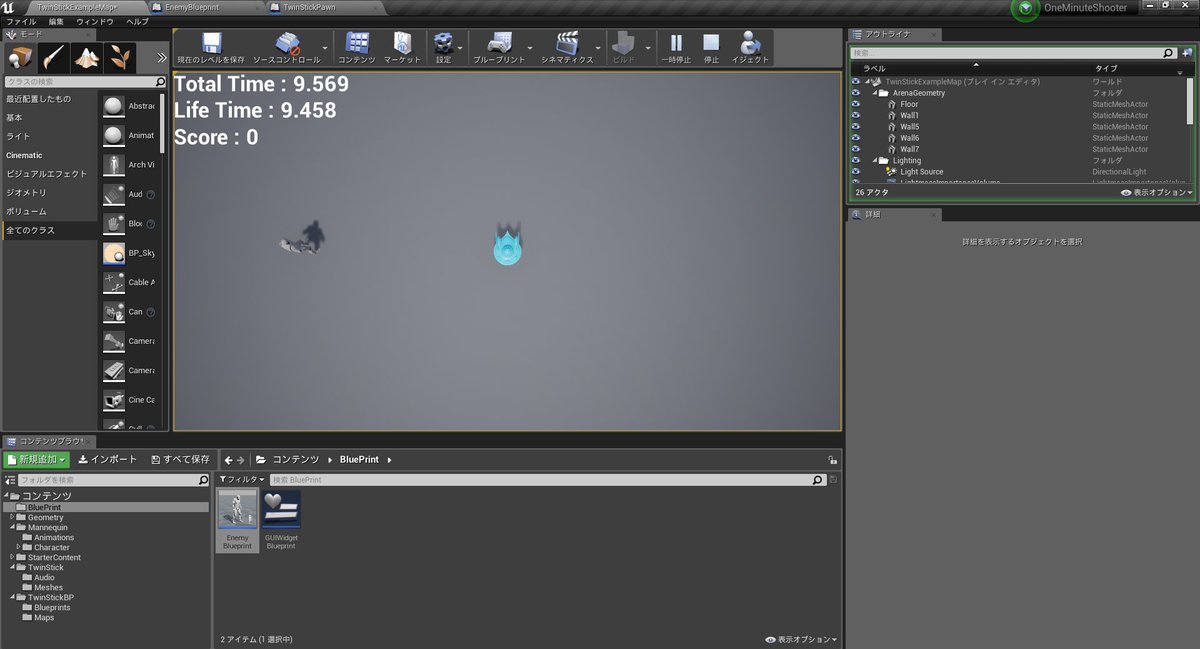Open Settings (設定) toolbar icon
1200x649 pixels.
(443, 47)
